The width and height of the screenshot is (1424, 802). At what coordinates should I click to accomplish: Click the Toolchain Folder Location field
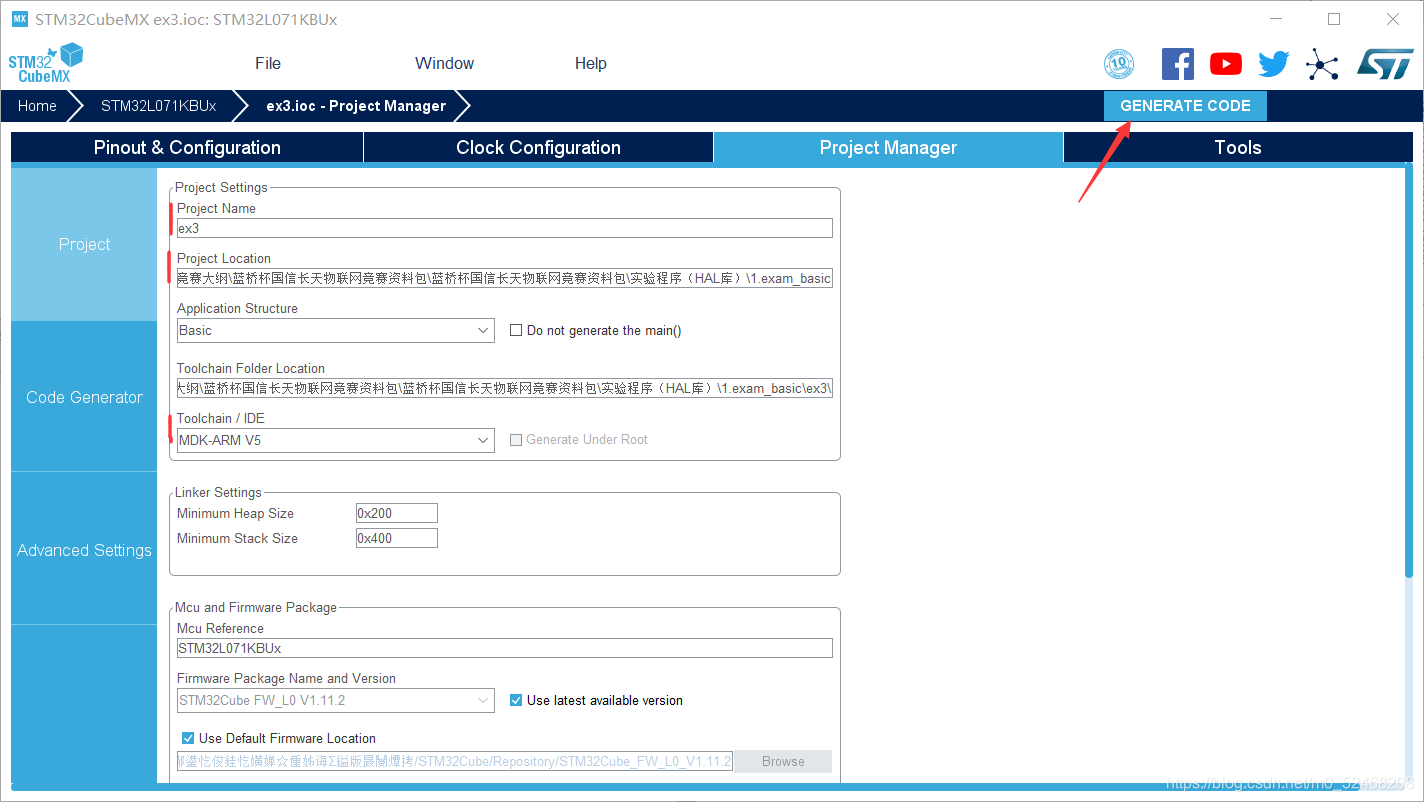click(505, 388)
